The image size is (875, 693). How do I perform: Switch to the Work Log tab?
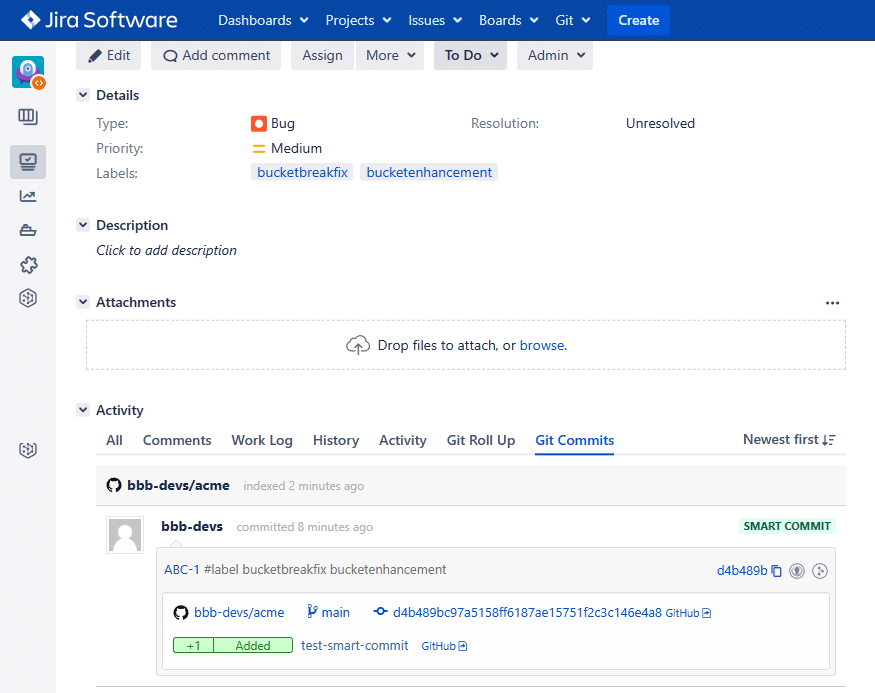click(262, 440)
